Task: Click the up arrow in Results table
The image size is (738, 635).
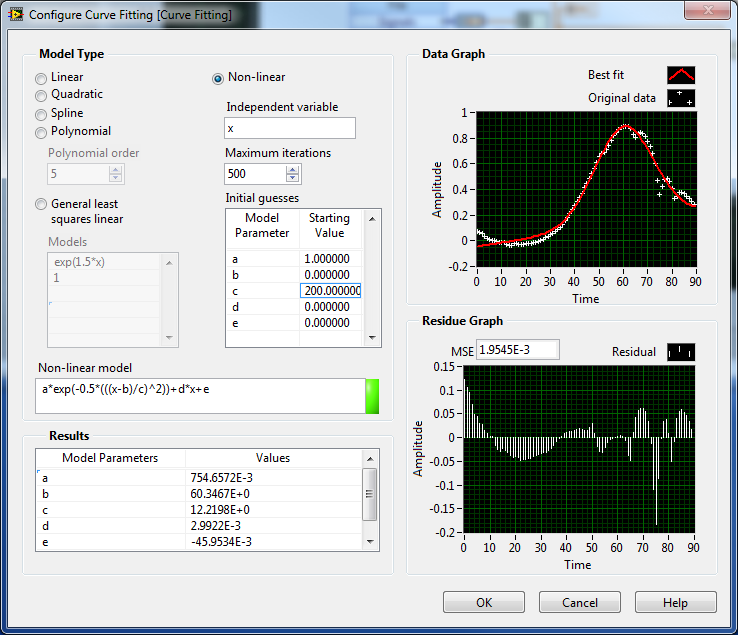Action: [370, 459]
